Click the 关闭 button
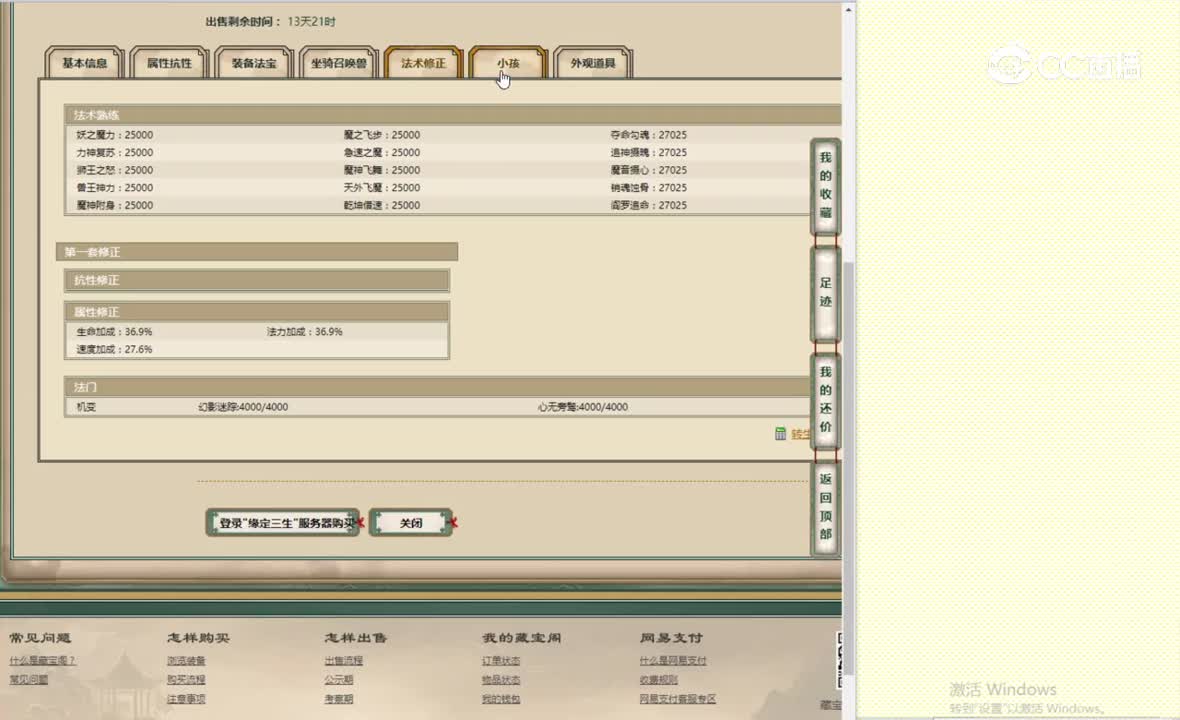 411,523
